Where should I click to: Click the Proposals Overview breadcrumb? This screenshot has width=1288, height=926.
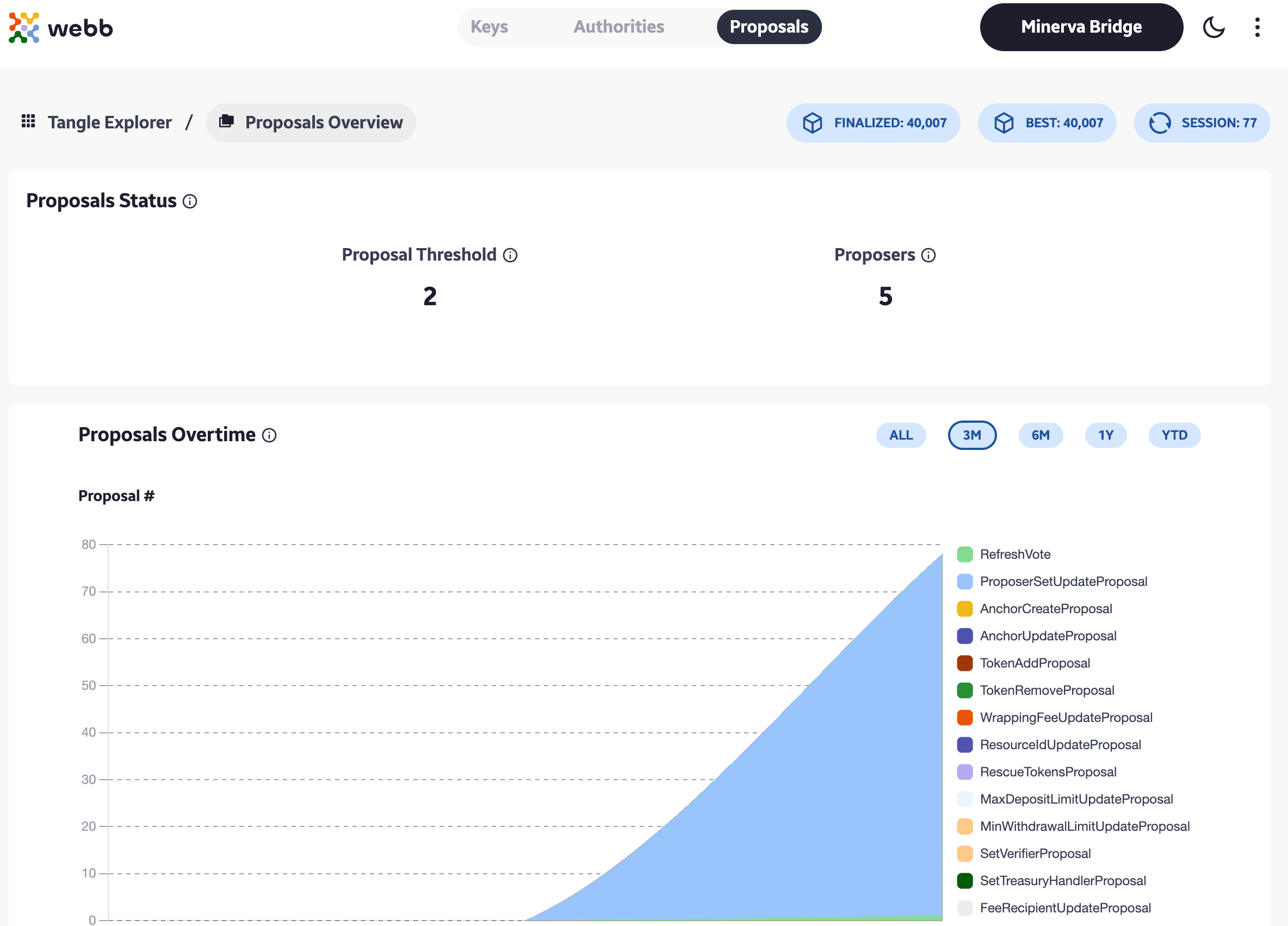pos(311,123)
